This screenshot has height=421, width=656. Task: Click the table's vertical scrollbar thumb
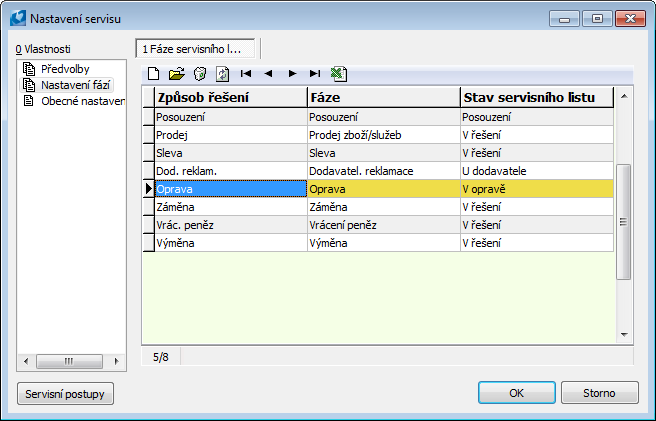coord(623,222)
